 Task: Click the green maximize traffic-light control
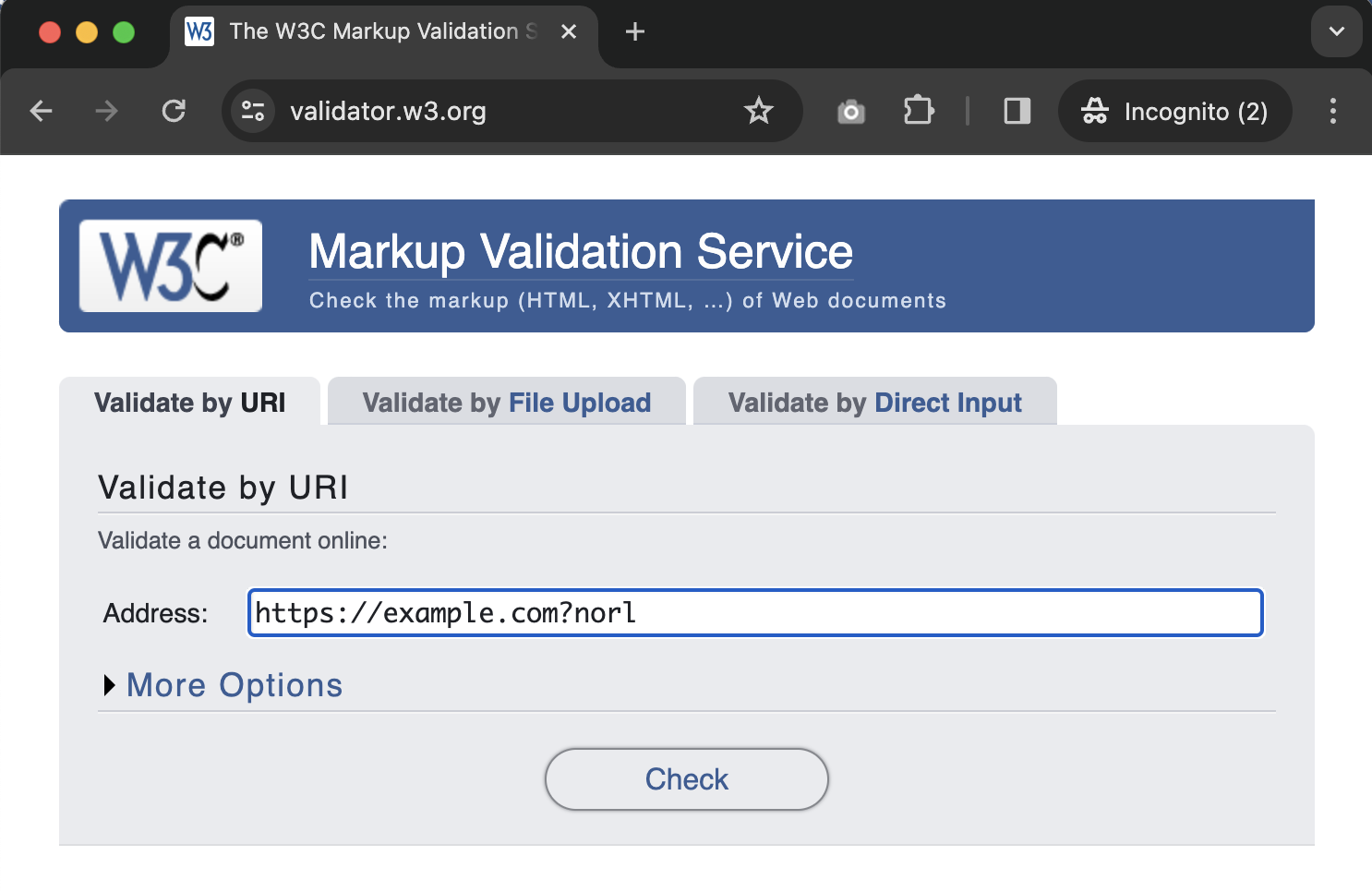(x=124, y=30)
